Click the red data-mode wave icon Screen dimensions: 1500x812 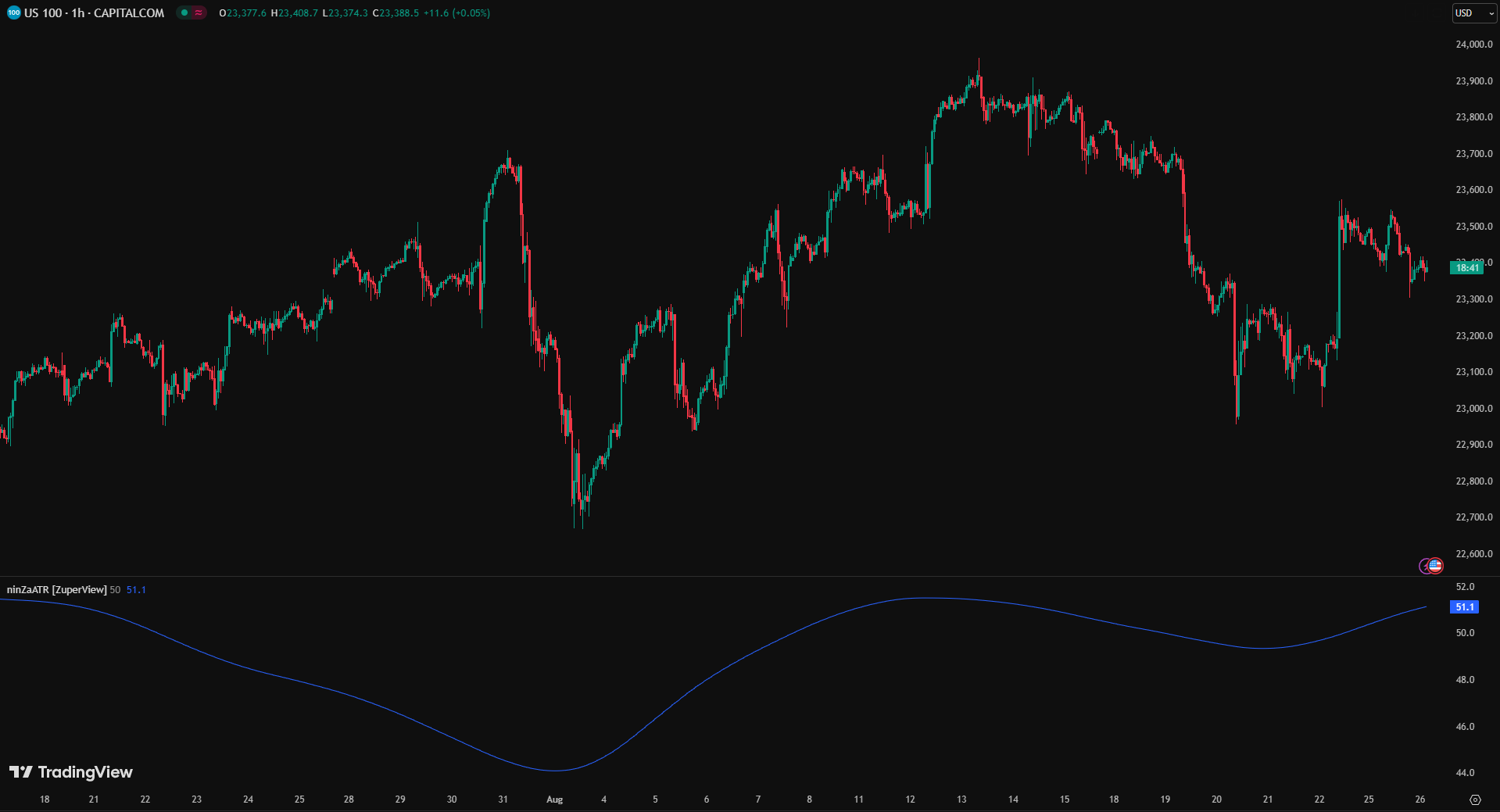tap(199, 13)
